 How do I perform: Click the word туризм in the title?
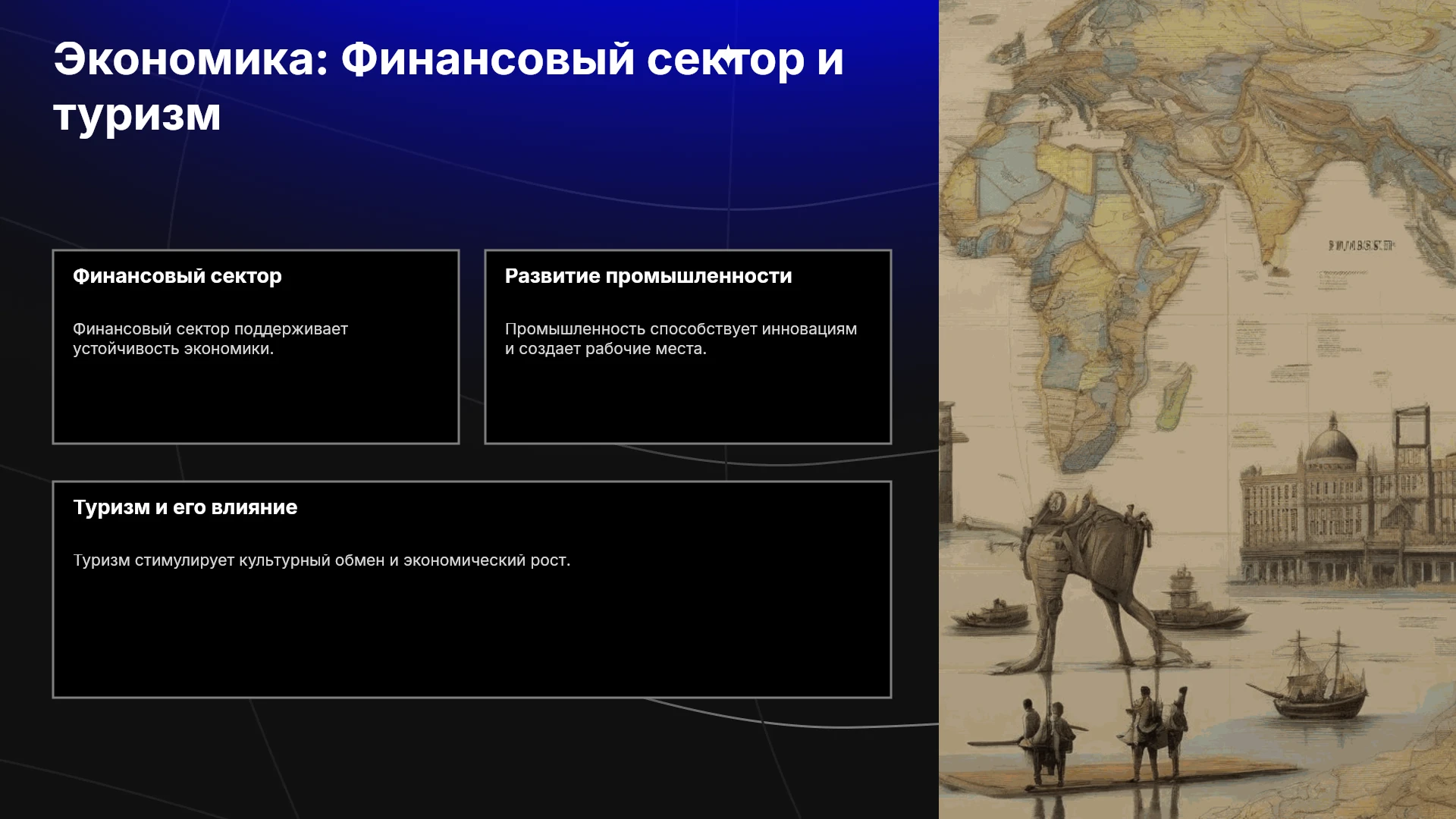tap(137, 115)
